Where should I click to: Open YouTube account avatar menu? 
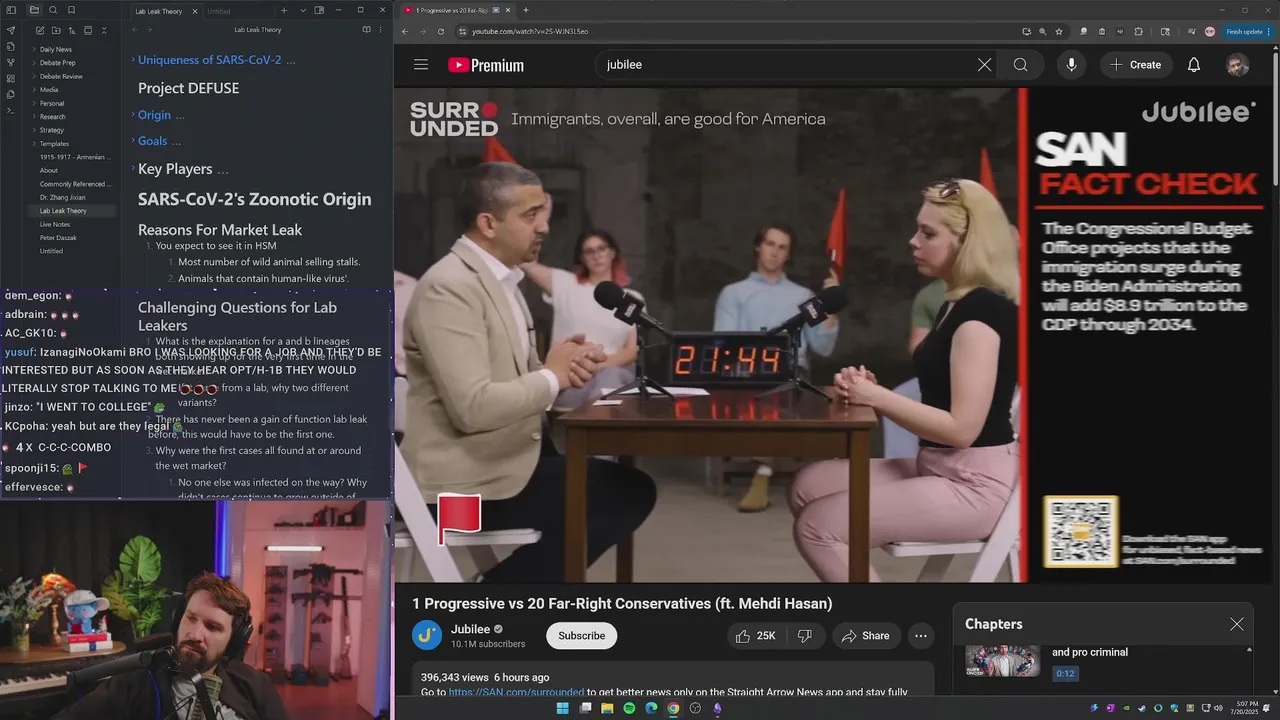(1238, 65)
